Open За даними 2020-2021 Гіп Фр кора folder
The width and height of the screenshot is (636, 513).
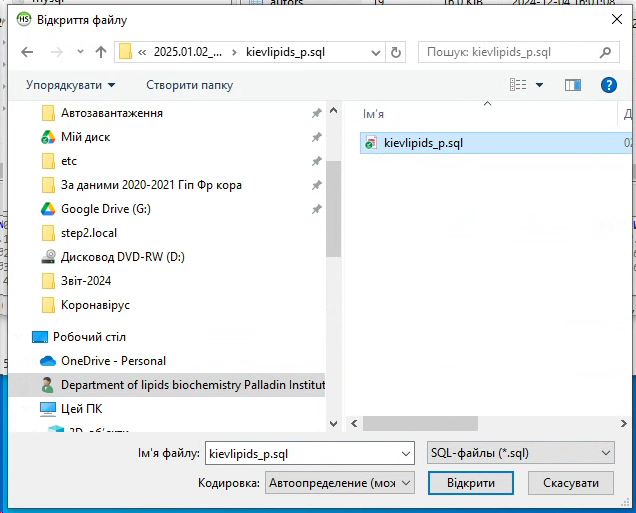pos(151,185)
